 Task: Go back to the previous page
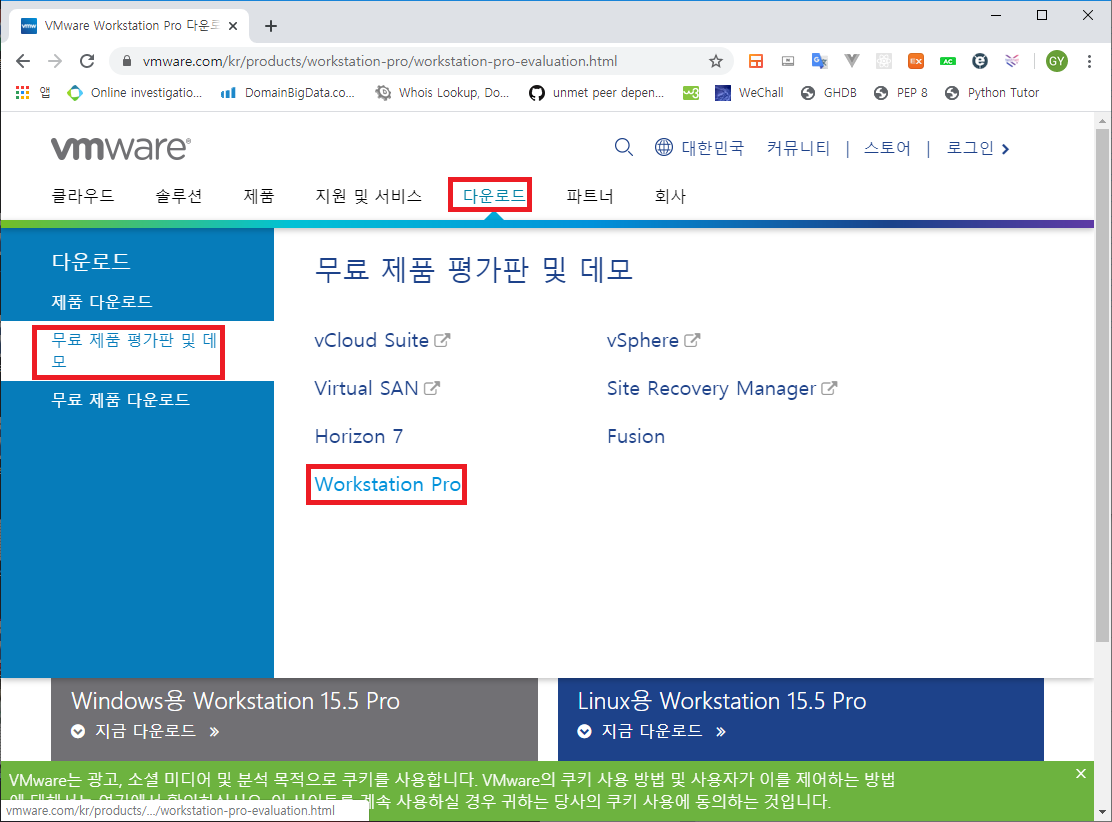click(x=23, y=61)
